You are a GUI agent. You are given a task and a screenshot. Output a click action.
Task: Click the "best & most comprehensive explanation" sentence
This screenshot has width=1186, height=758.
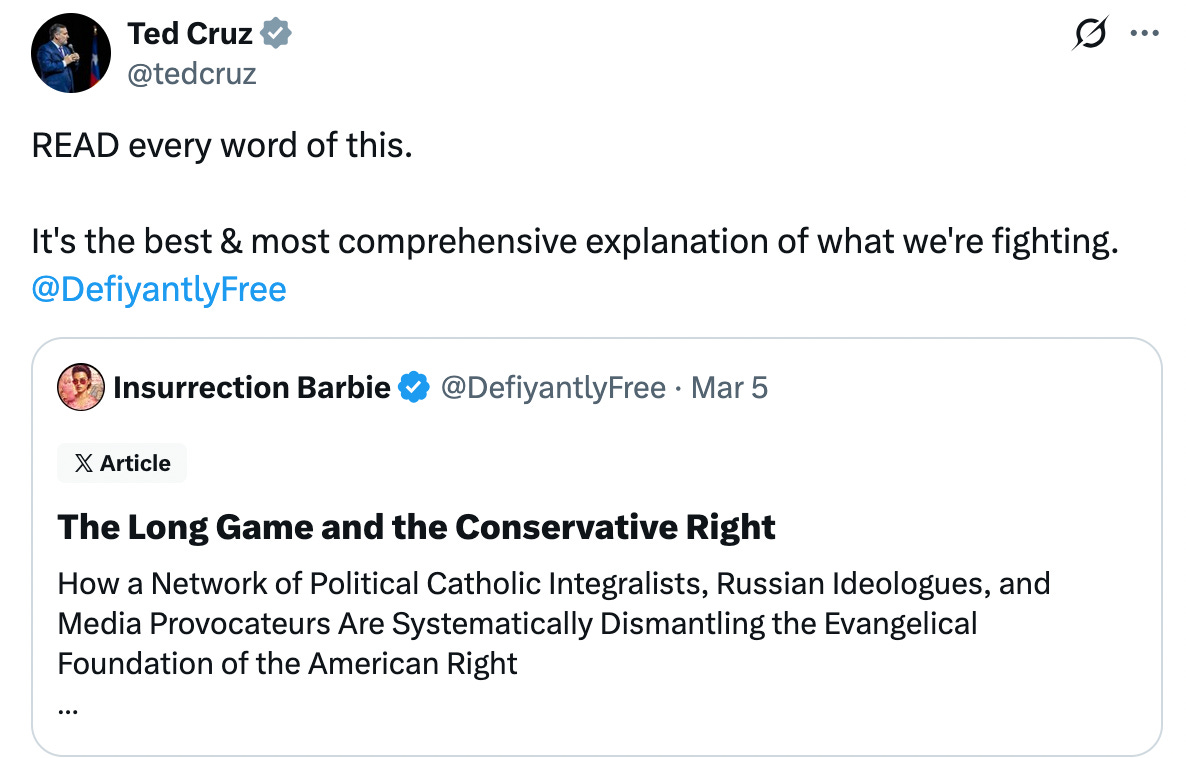pos(573,242)
